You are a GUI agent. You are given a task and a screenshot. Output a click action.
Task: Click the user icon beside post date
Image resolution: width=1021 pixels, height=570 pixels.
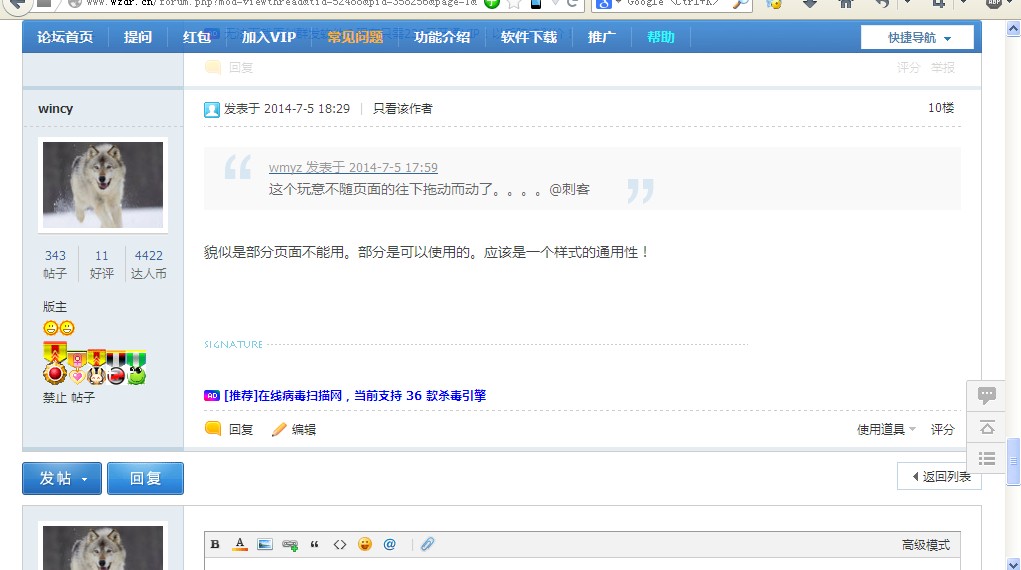[212, 109]
